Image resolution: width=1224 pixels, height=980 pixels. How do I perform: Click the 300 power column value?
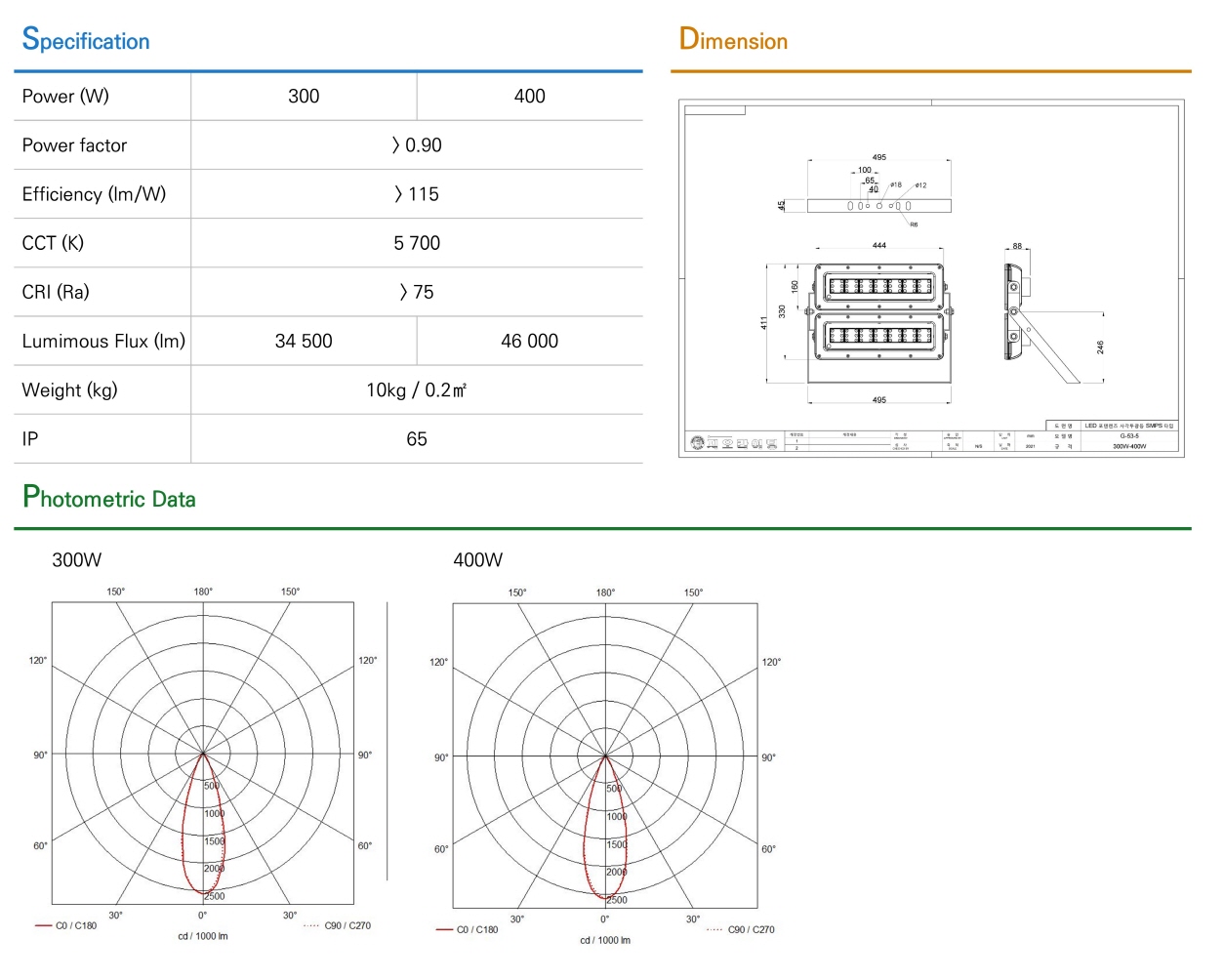[304, 96]
